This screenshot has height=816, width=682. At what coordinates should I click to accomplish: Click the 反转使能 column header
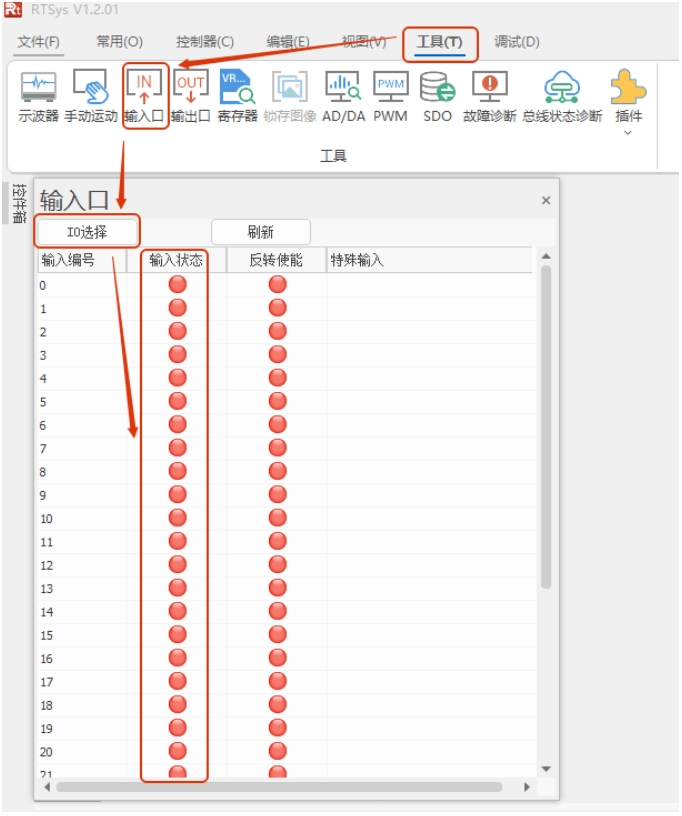(276, 260)
